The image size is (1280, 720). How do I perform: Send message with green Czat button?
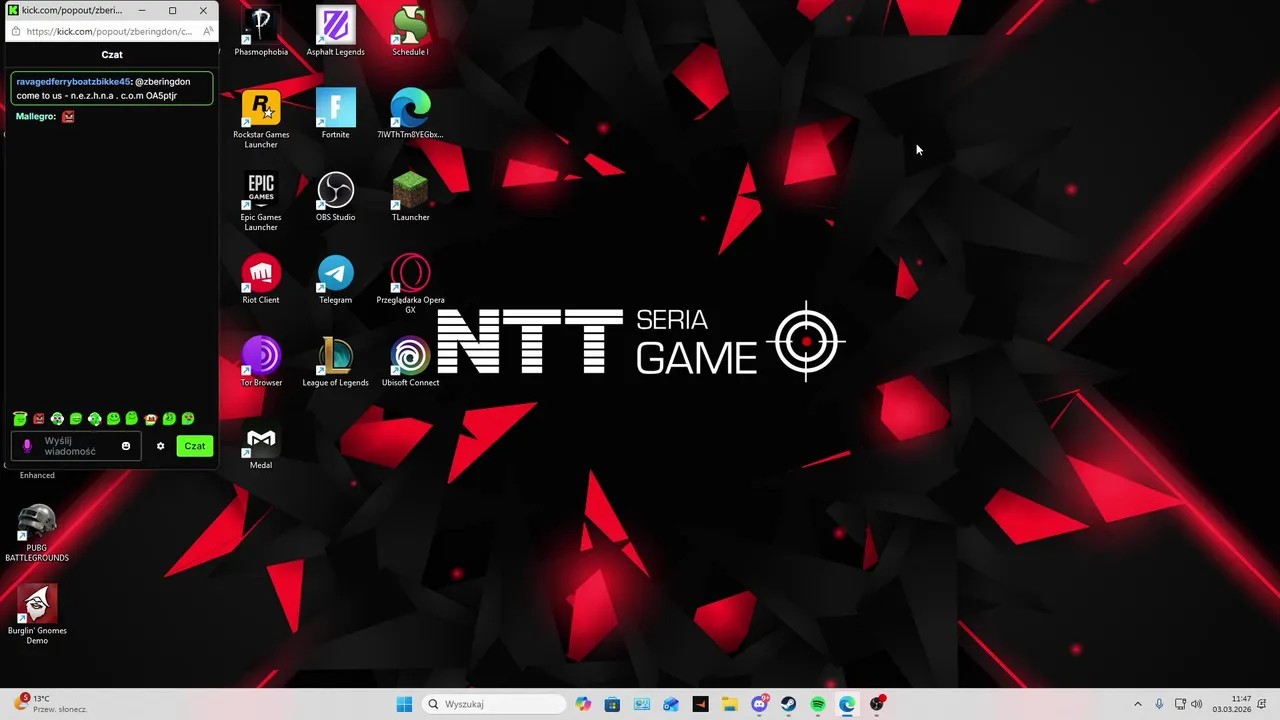(x=195, y=446)
